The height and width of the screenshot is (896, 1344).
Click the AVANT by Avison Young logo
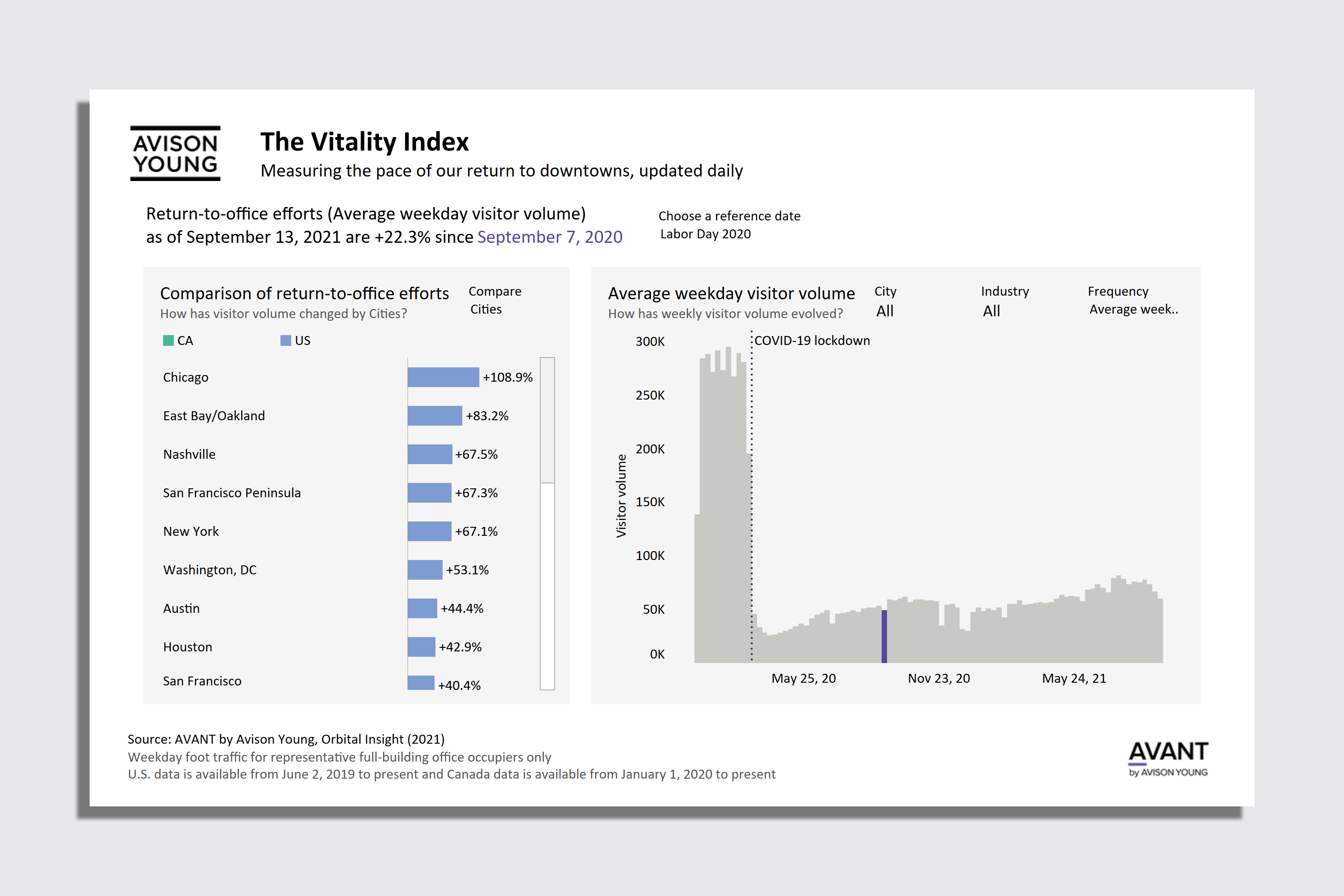click(1167, 758)
